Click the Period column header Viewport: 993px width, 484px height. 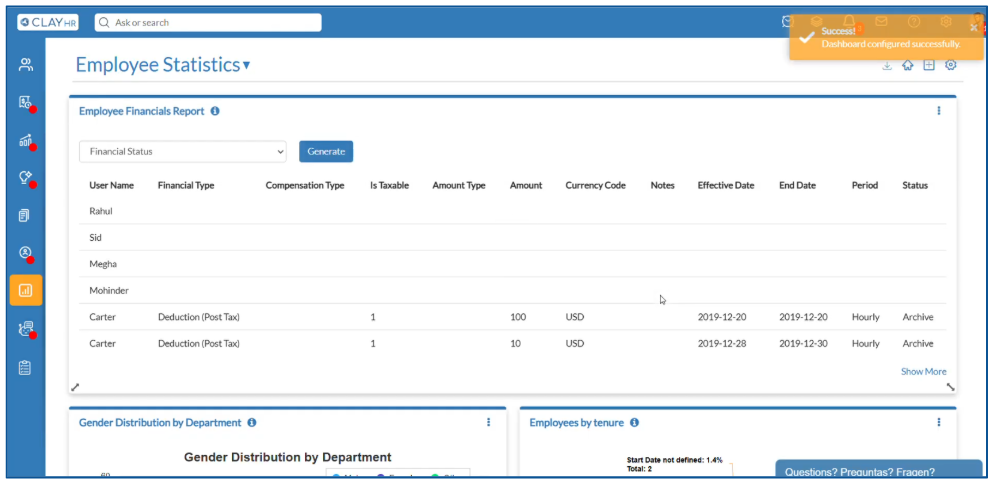tap(865, 186)
